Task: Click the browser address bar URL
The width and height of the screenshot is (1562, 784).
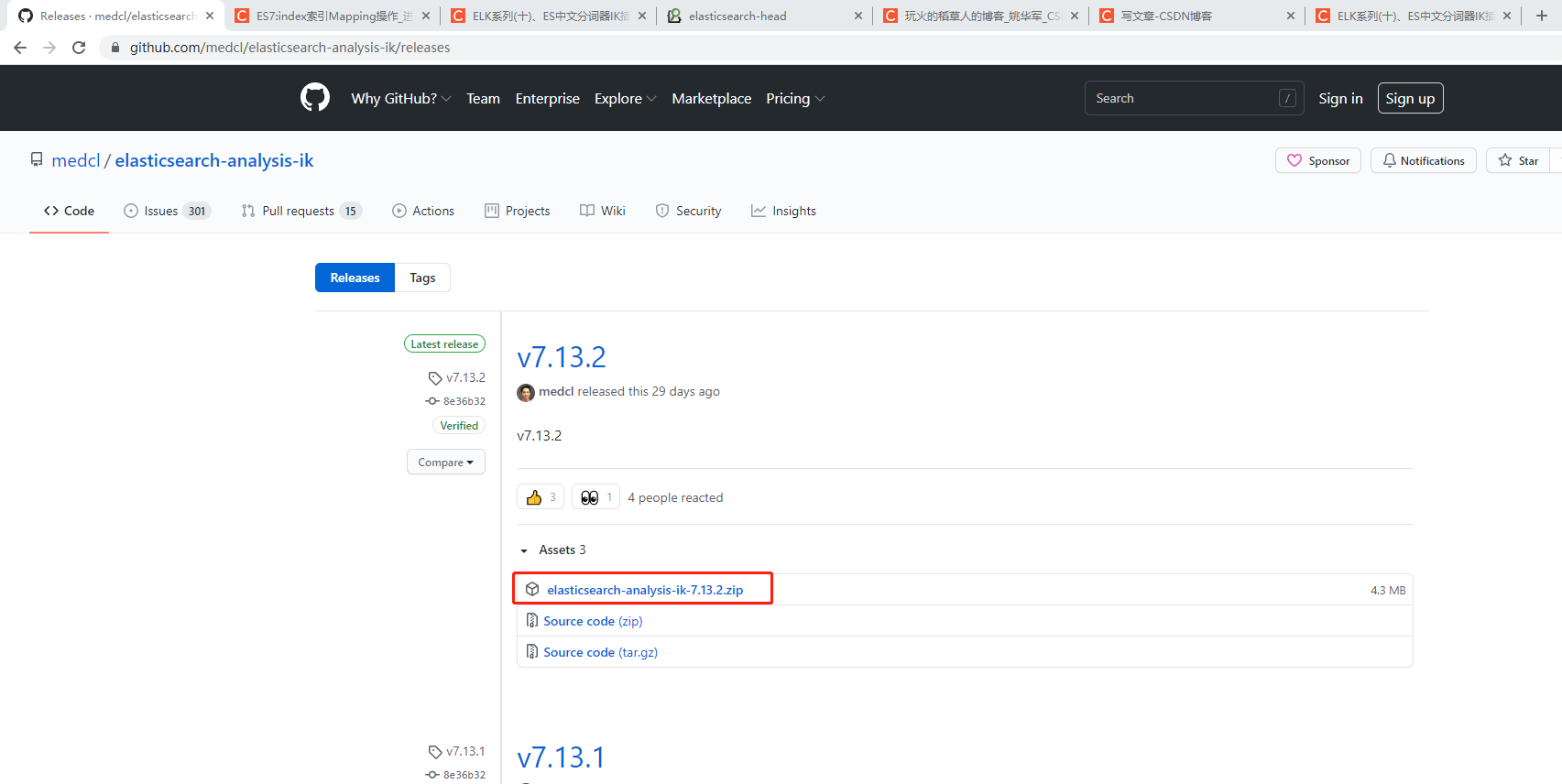Action: pos(289,48)
